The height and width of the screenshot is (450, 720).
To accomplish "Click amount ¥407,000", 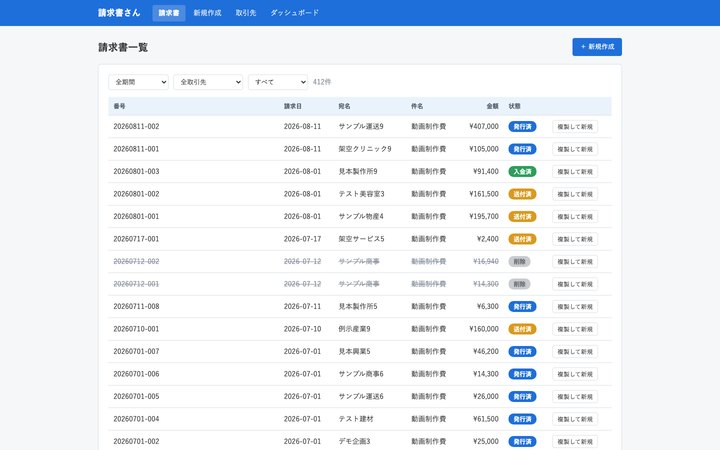I will tap(484, 126).
